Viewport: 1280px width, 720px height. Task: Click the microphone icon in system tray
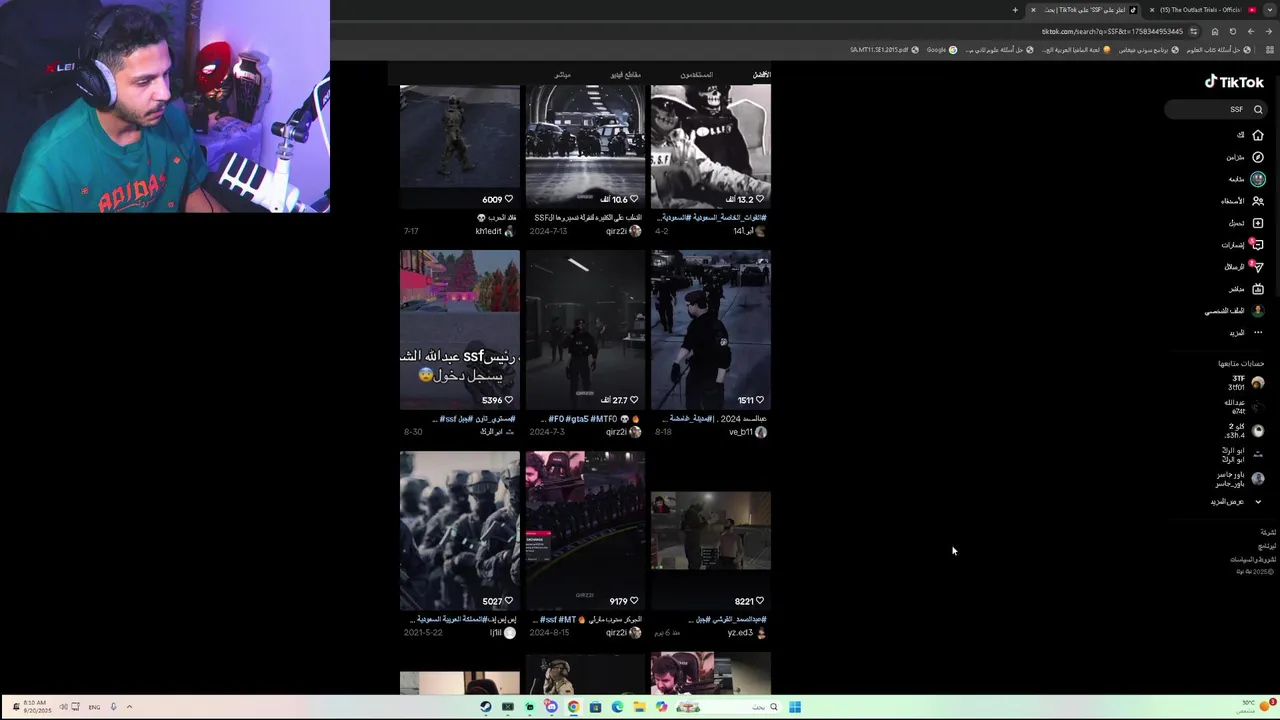coord(113,707)
